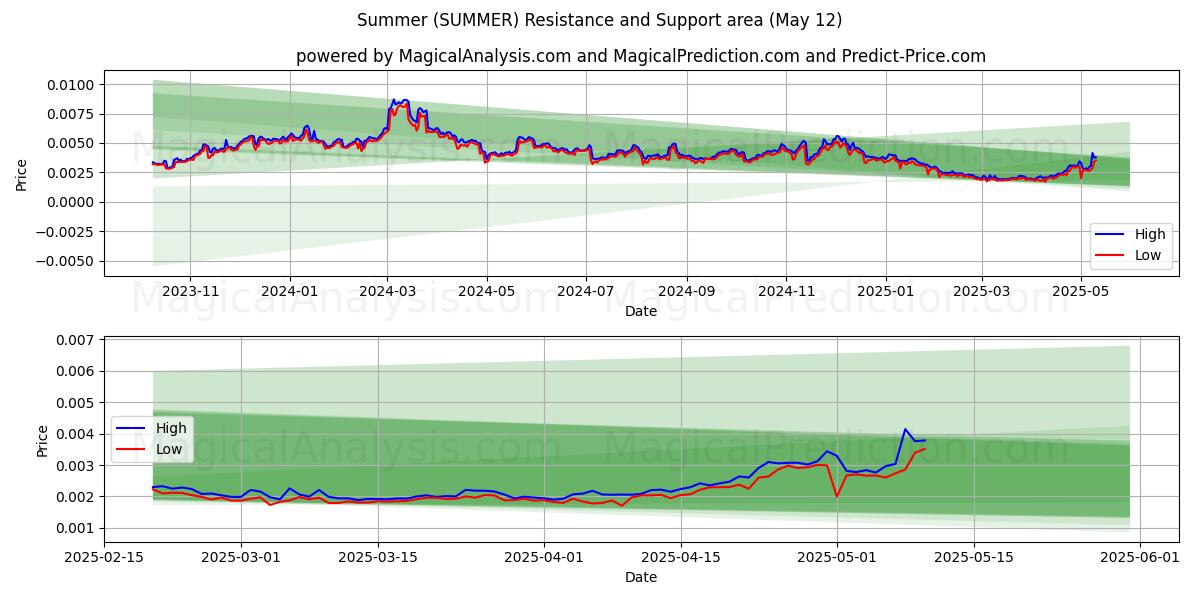Click the "2024-07" x-axis tick label
This screenshot has width=1200, height=600.
(586, 291)
